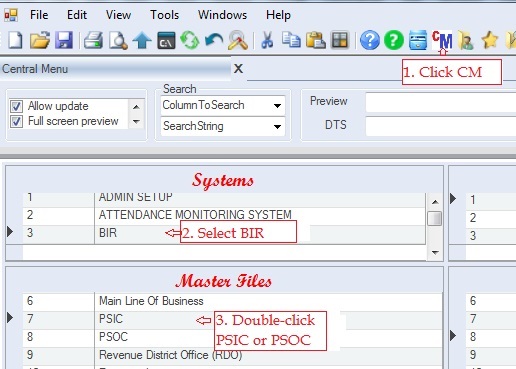
Task: Open the Tools menu
Action: 164,15
